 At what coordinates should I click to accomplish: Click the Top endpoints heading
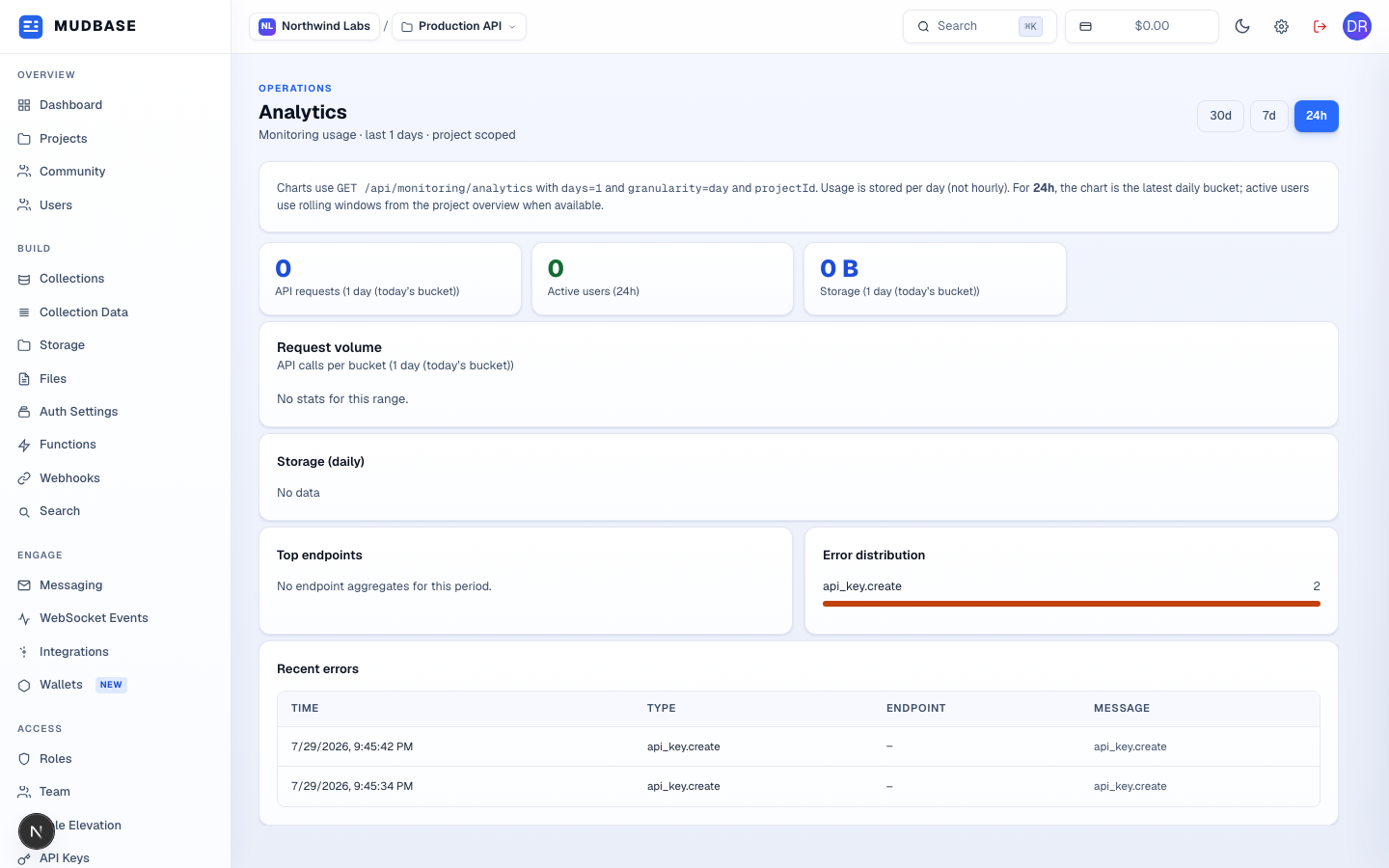coord(319,556)
